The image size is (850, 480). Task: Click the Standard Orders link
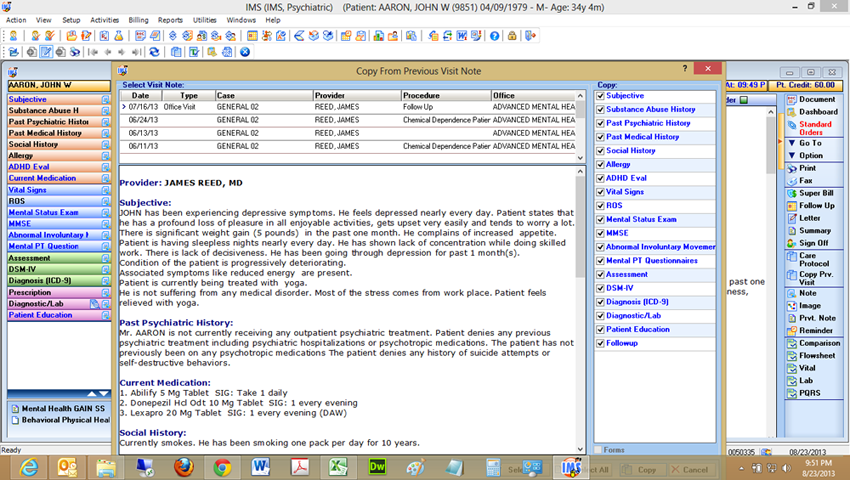click(x=815, y=128)
